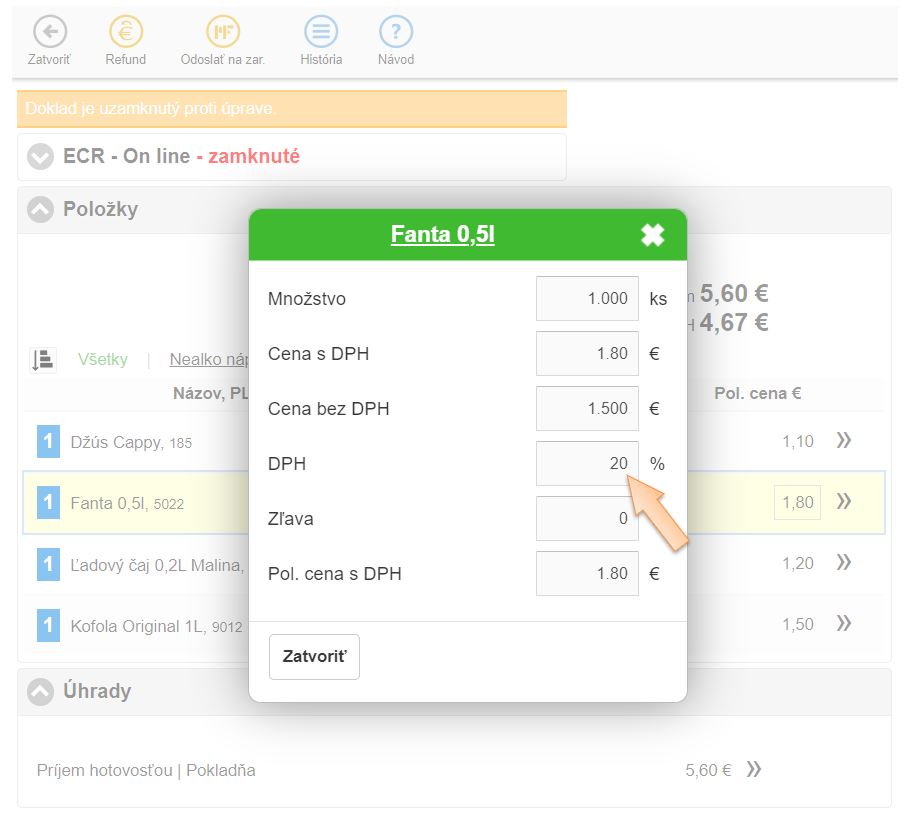This screenshot has width=910, height=823.
Task: Open details arrow for Kofola Original 1L
Action: tap(844, 624)
